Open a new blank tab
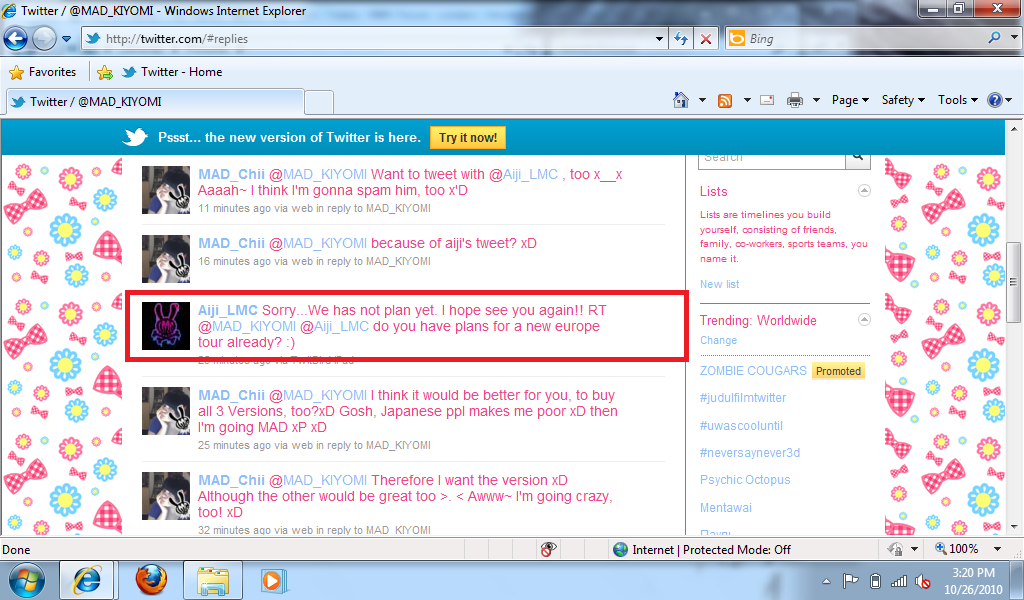Viewport: 1024px width, 600px height. point(319,103)
